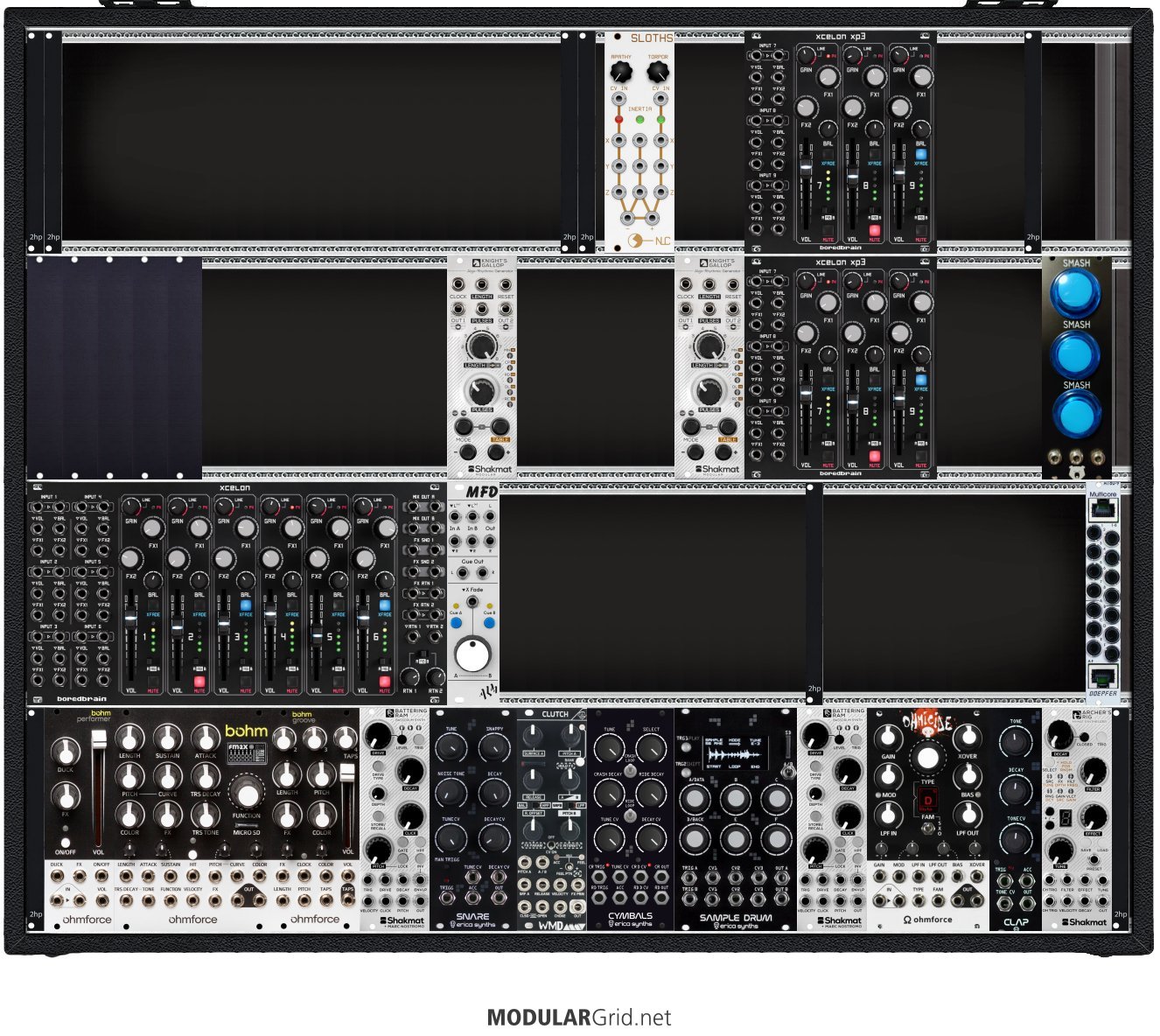This screenshot has height=1036, width=1160.
Task: Click the Bias knob on Ohmicide
Action: (968, 776)
